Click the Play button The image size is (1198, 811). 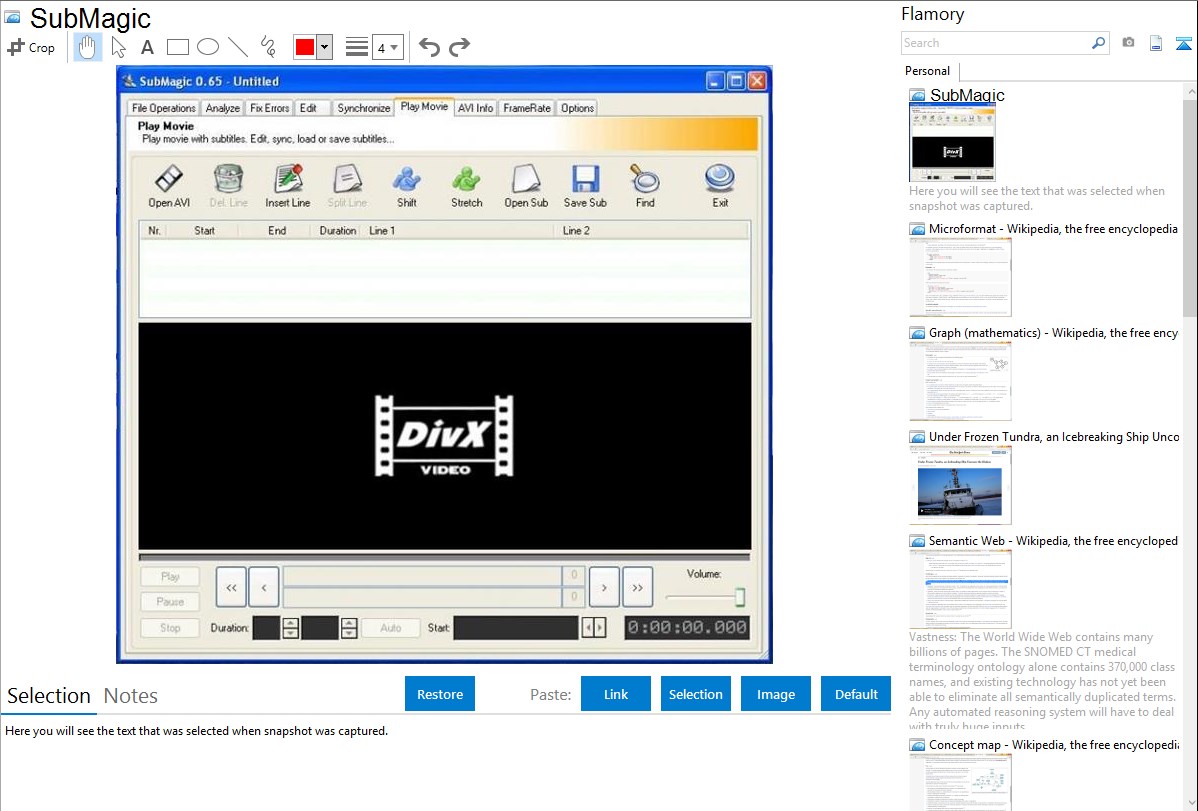coord(170,576)
